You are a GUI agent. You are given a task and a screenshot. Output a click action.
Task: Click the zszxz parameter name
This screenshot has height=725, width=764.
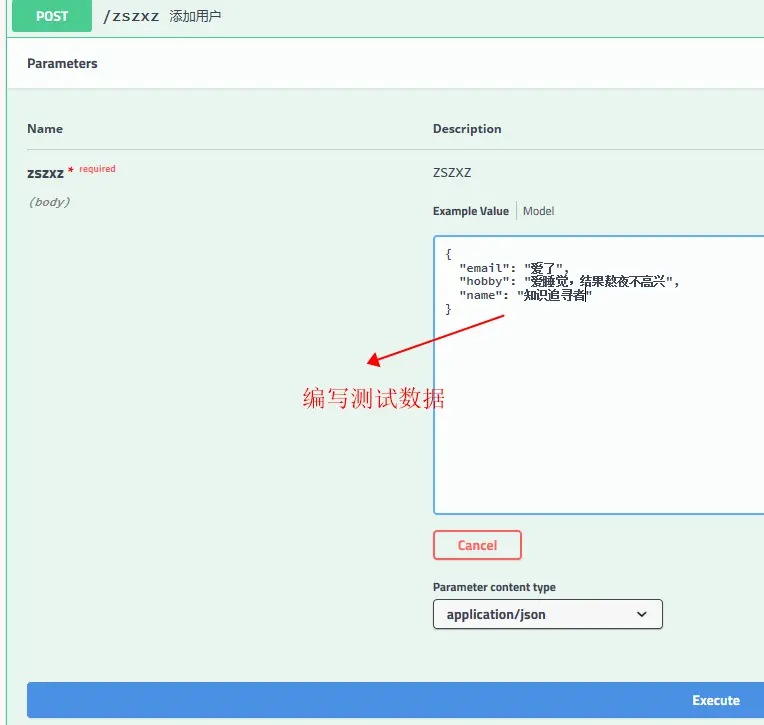point(45,173)
